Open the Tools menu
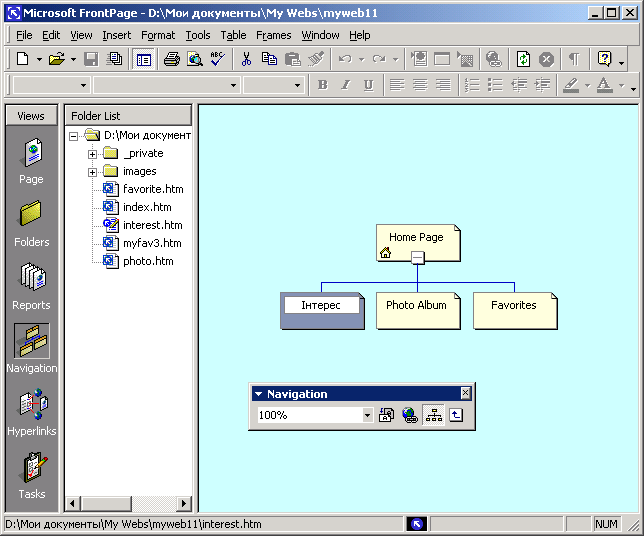Screen dimensions: 644x536 [198, 35]
